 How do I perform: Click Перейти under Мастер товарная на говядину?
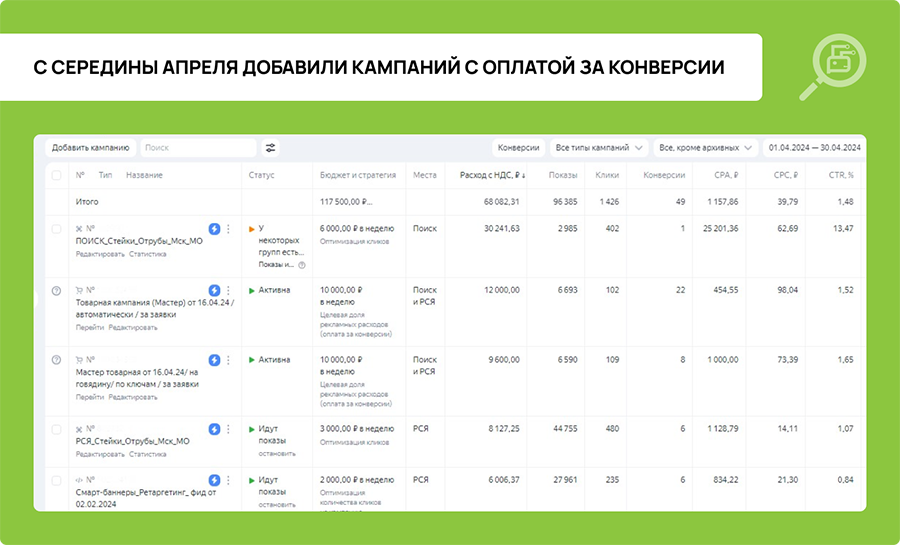click(90, 397)
